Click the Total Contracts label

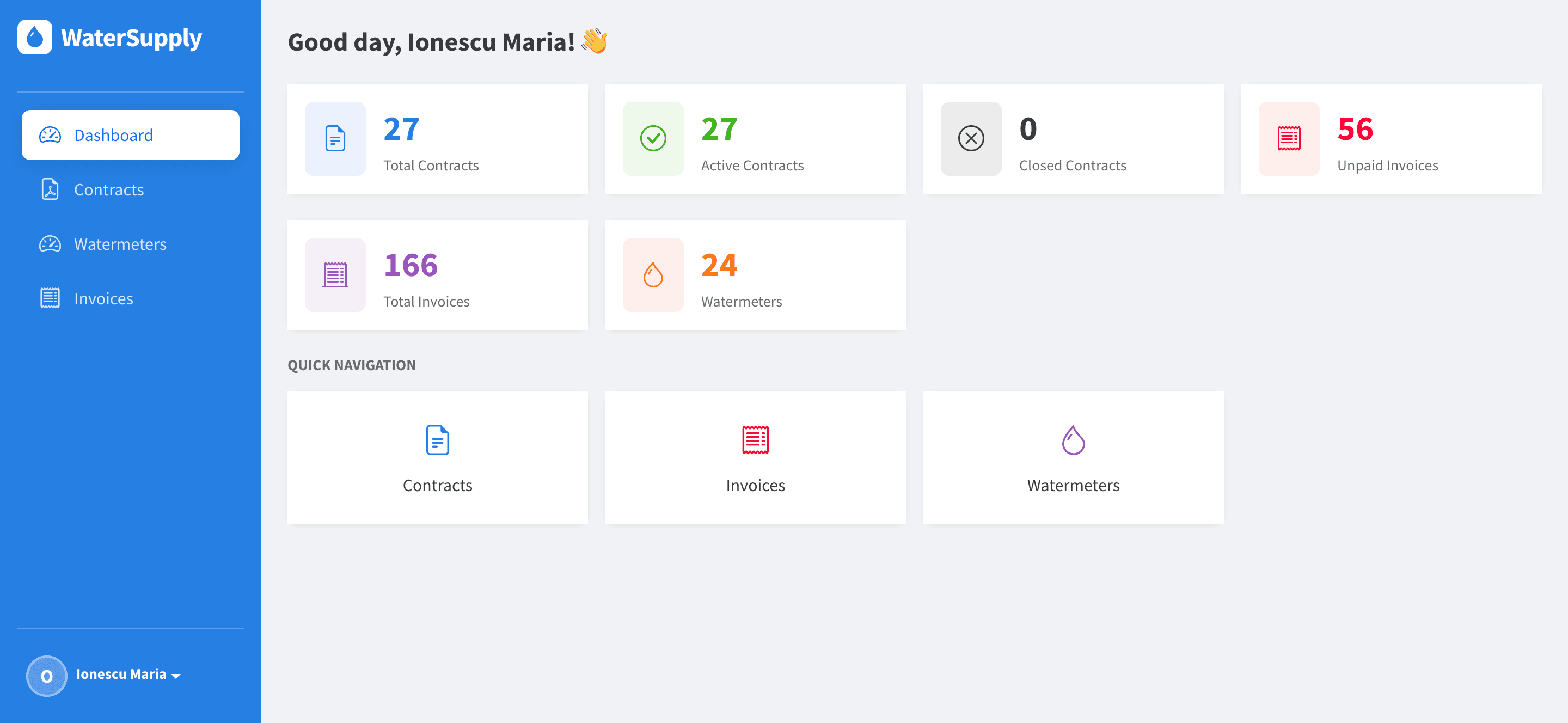click(x=431, y=166)
